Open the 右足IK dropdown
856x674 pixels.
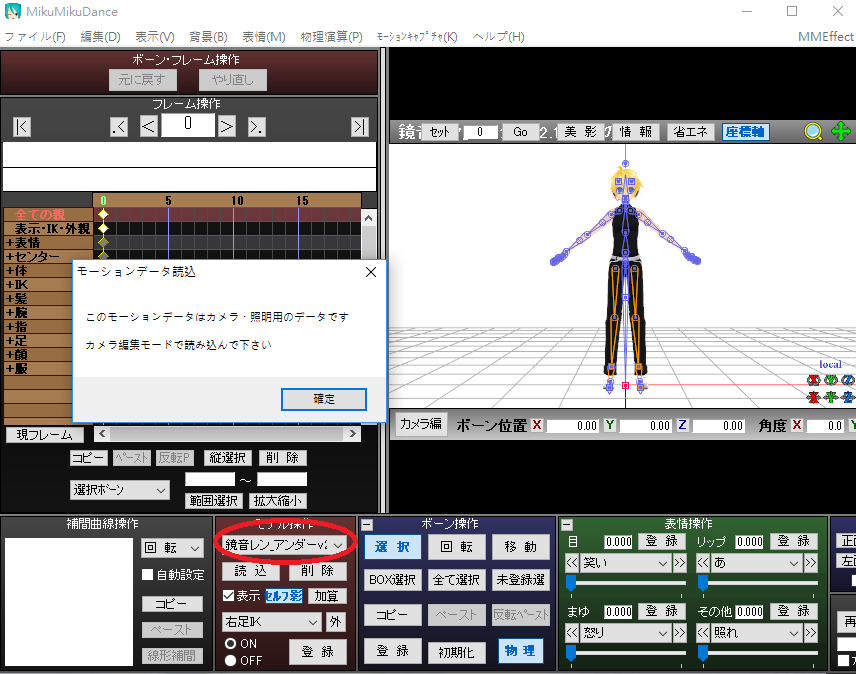point(271,622)
